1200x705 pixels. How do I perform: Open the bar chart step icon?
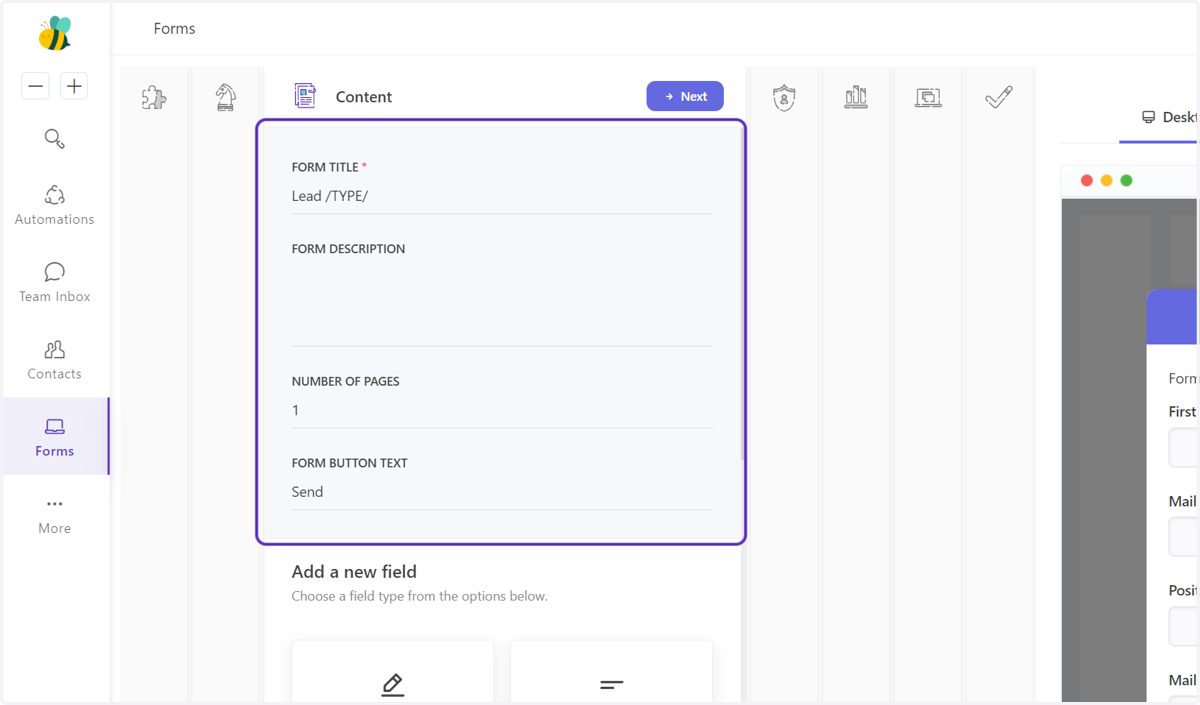(856, 97)
